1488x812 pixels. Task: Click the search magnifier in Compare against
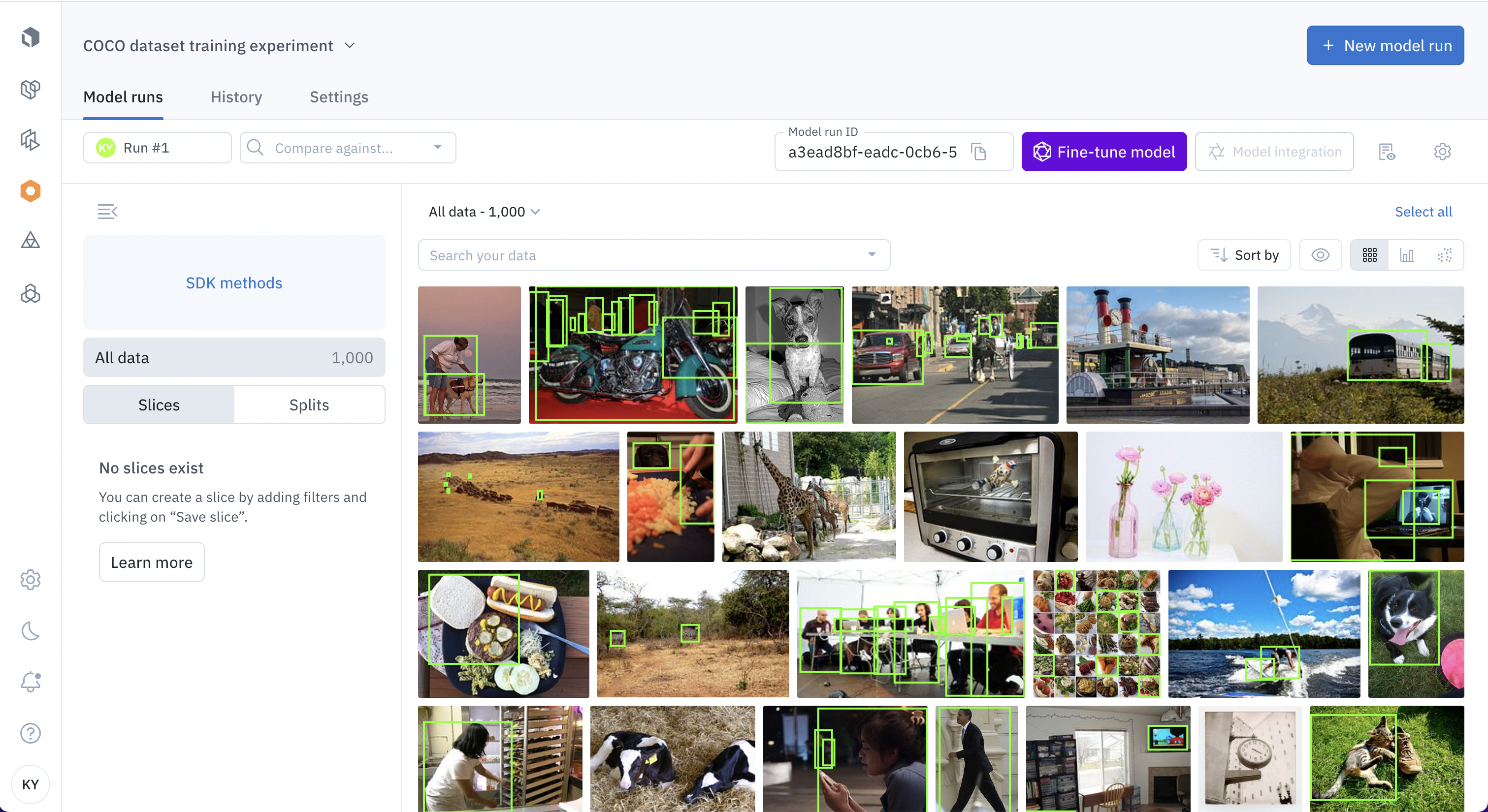[x=256, y=148]
